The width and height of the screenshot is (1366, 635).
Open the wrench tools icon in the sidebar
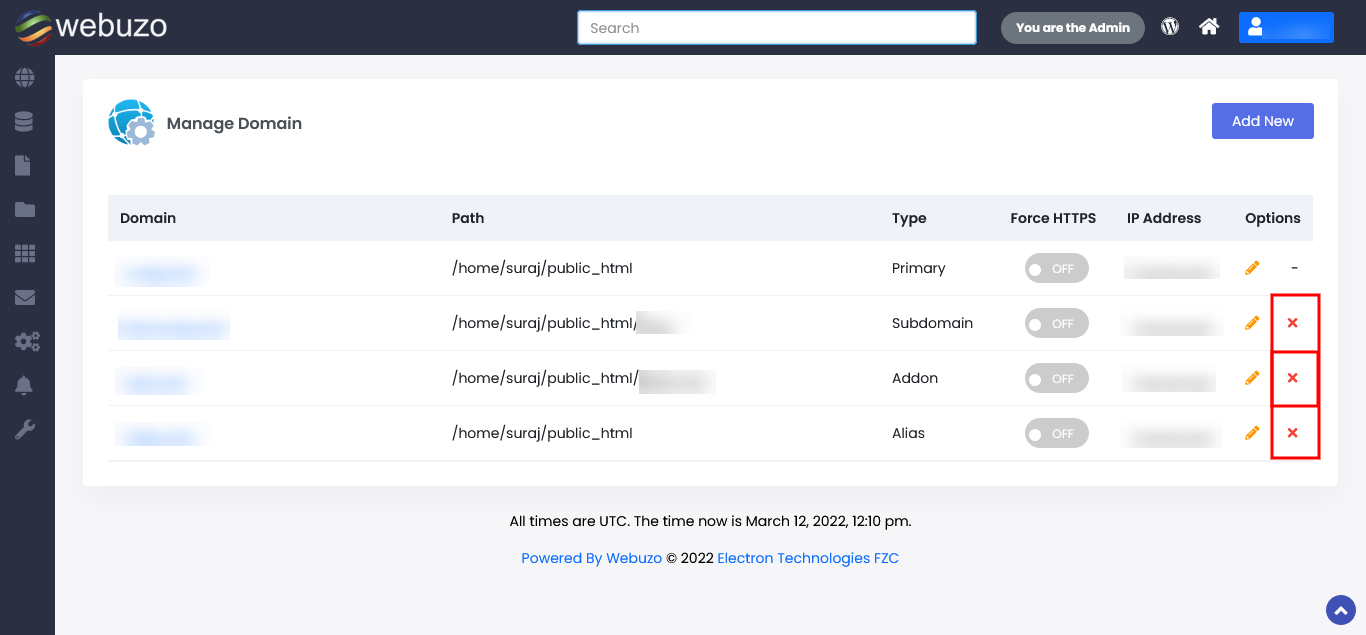point(24,430)
